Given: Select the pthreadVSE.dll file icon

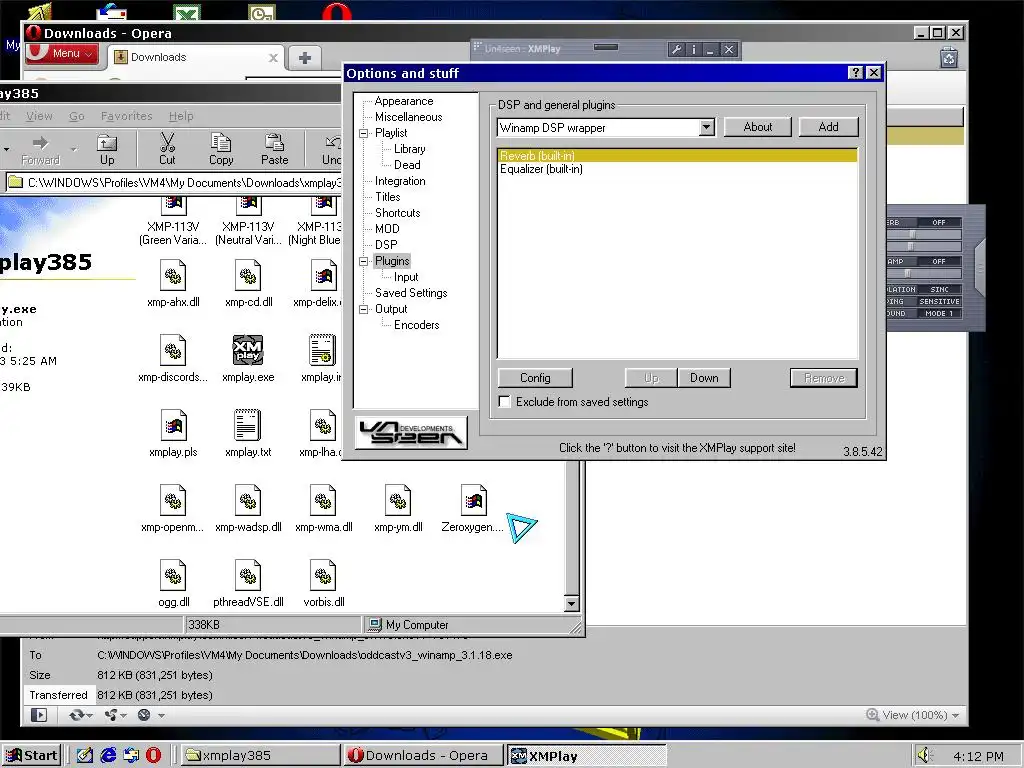Looking at the screenshot, I should (x=248, y=576).
